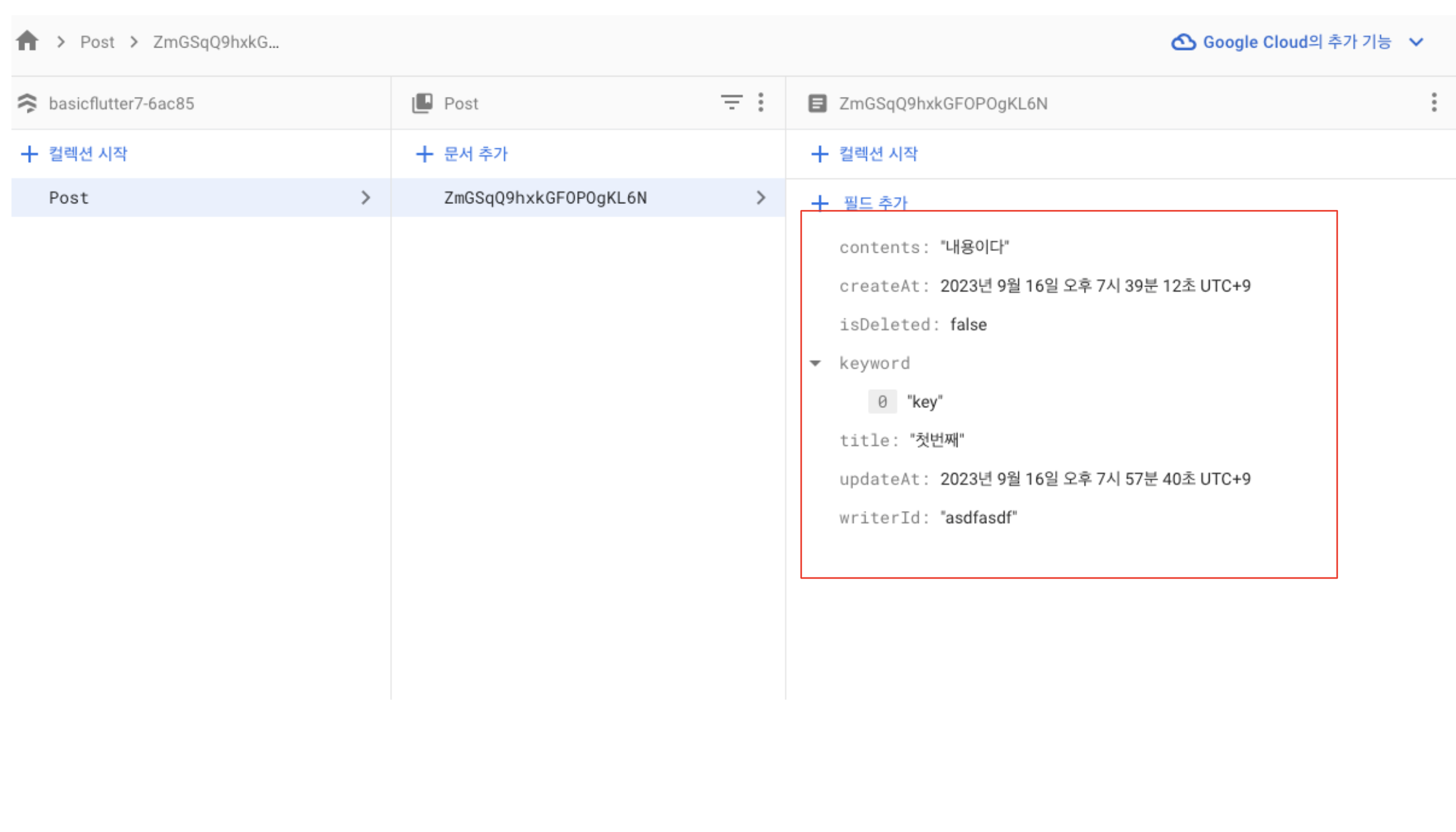This screenshot has width=1456, height=832.
Task: Click the Google Cloud cloud icon
Action: pos(1183,42)
